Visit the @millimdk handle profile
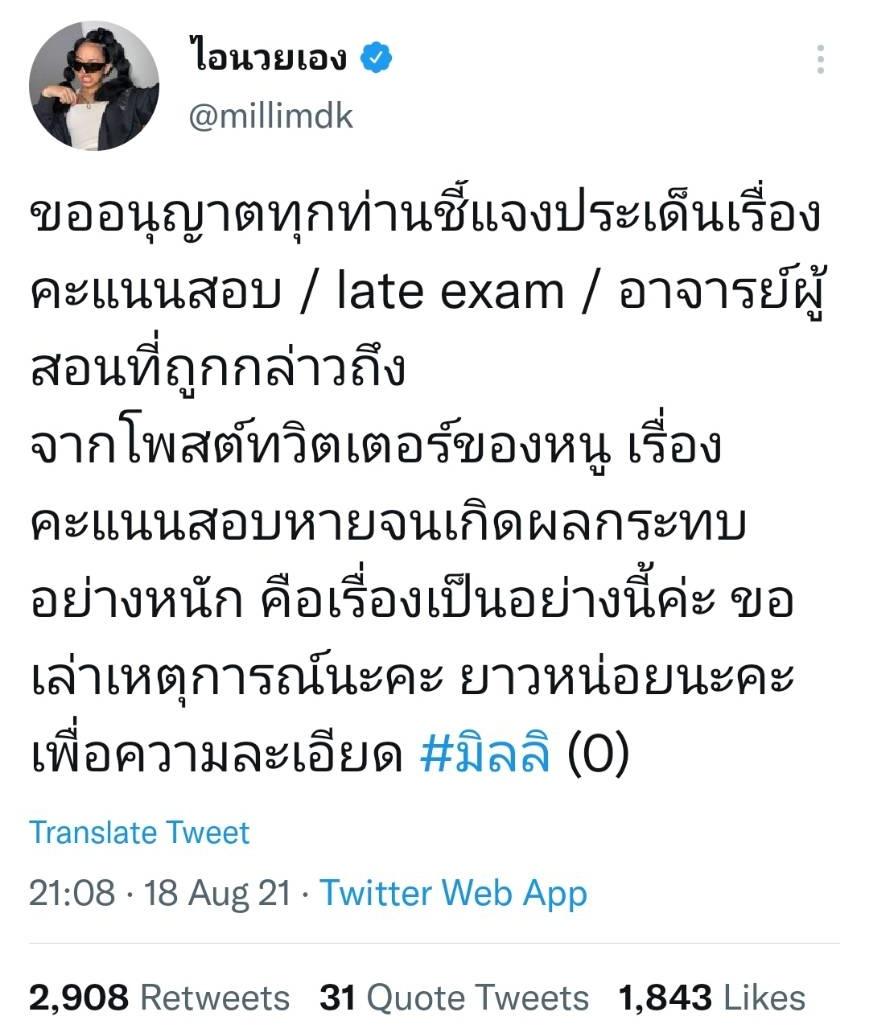Screen dimensions: 869x1035 click(x=271, y=117)
